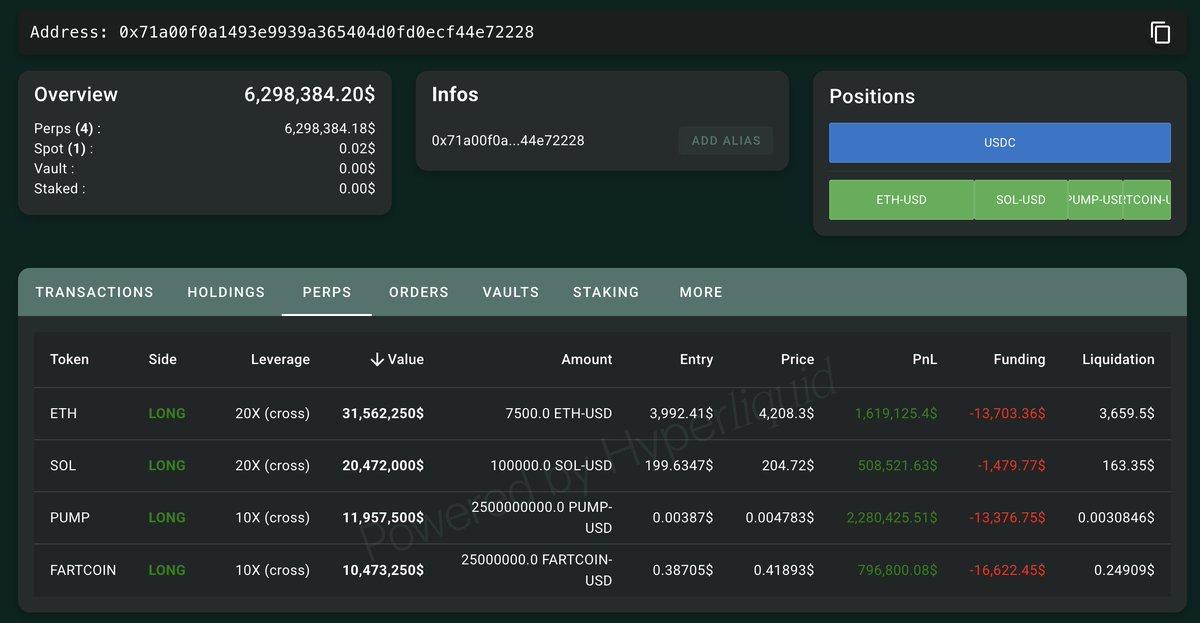Viewport: 1200px width, 623px height.
Task: Click the Liquidation column header
Action: [1117, 360]
